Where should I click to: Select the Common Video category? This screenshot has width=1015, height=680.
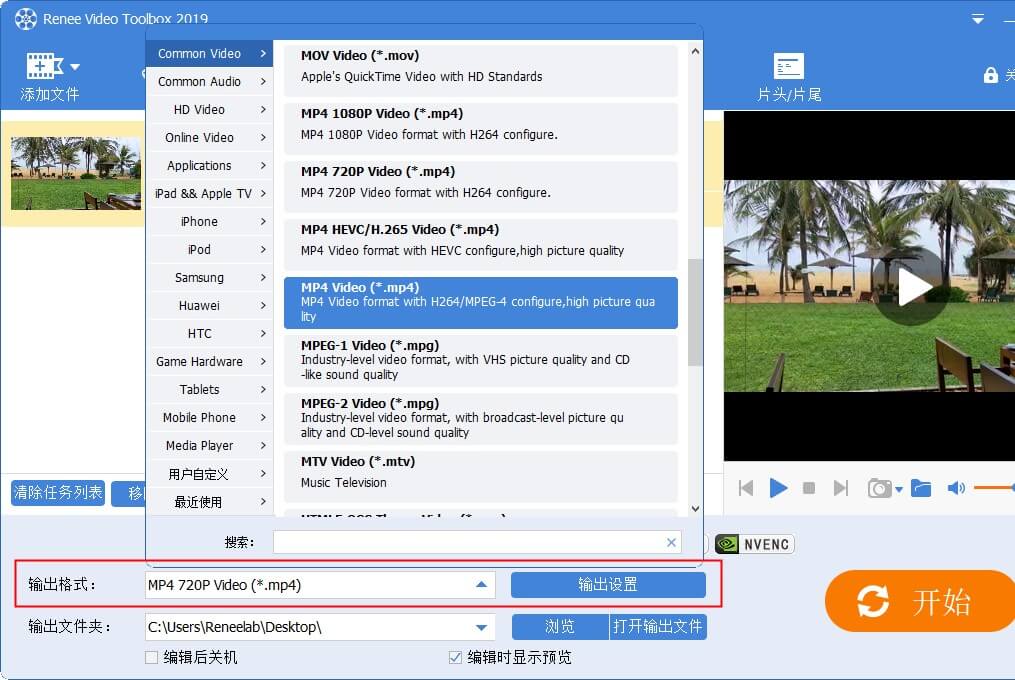tap(210, 54)
